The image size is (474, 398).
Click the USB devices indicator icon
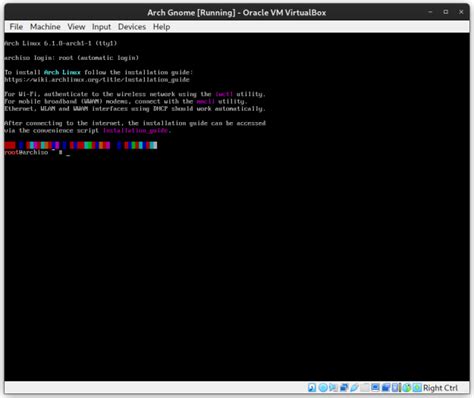(x=354, y=388)
